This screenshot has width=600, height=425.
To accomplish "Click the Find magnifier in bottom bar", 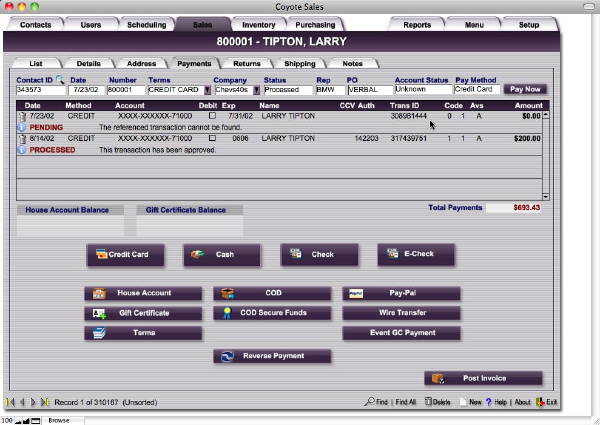I will (x=369, y=402).
